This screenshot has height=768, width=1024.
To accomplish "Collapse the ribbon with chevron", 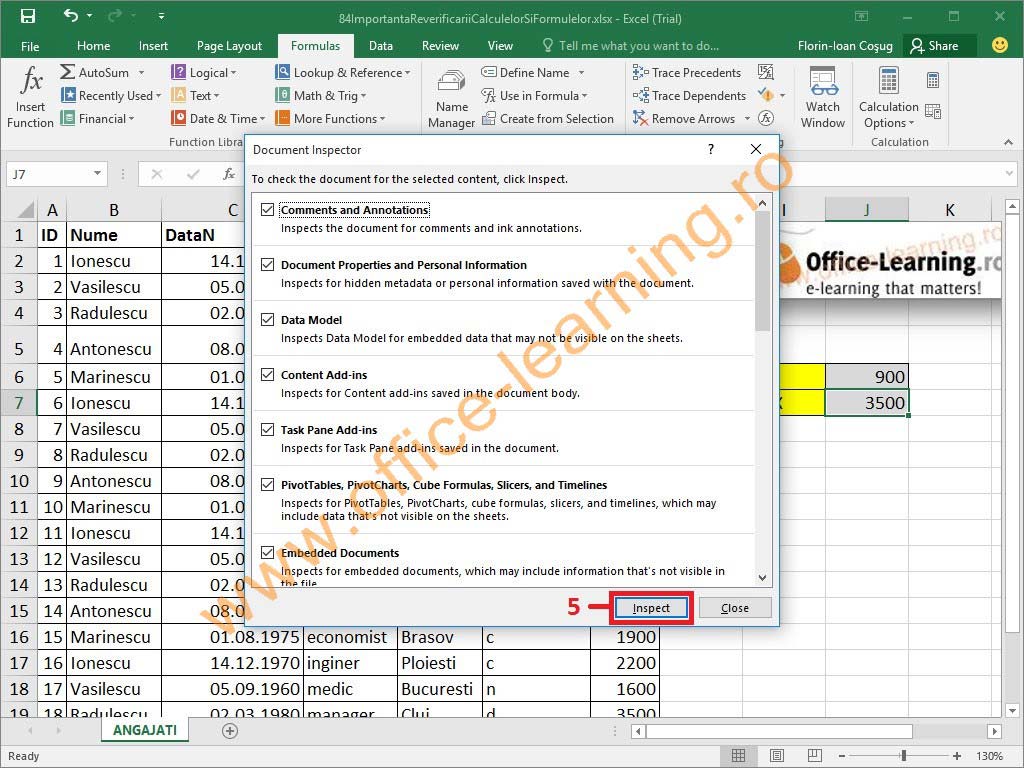I will coord(1008,142).
